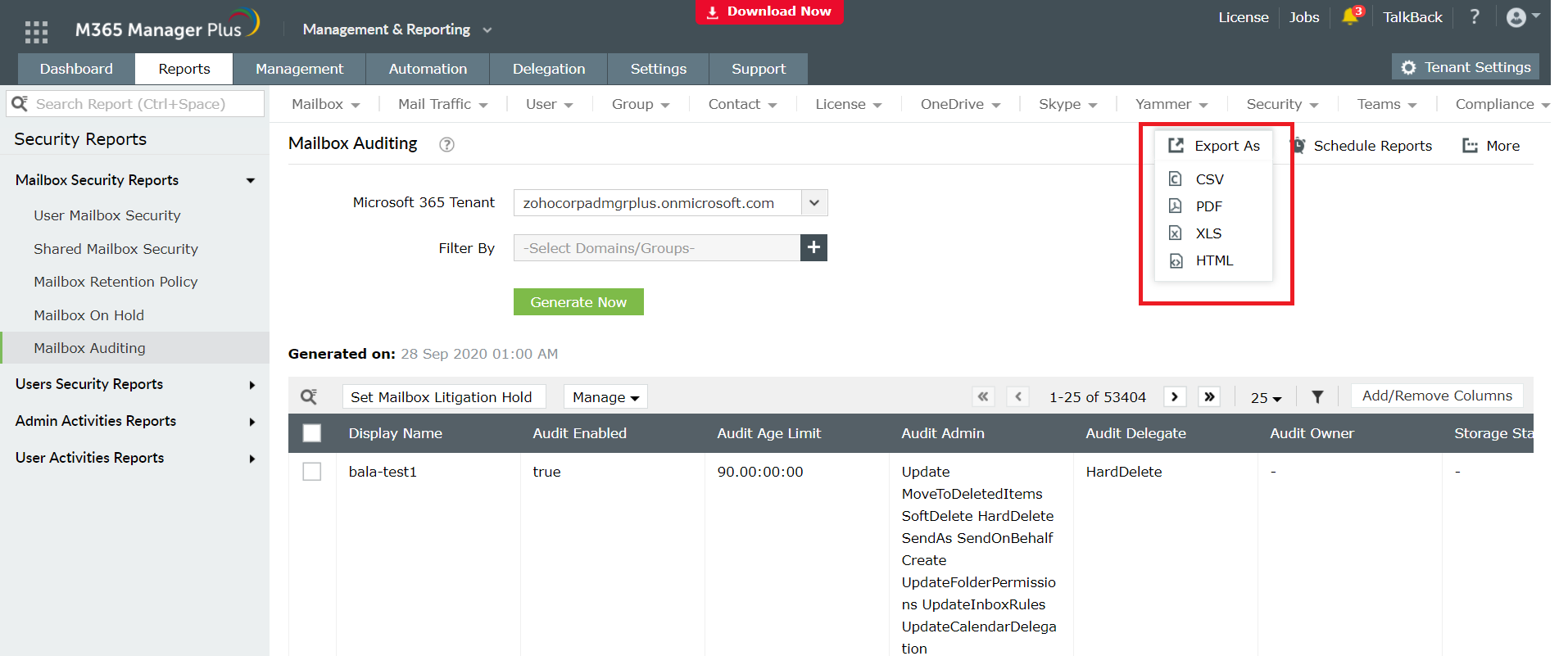Open the apps grid launcher icon
Screen dimensions: 1568x656
[36, 31]
